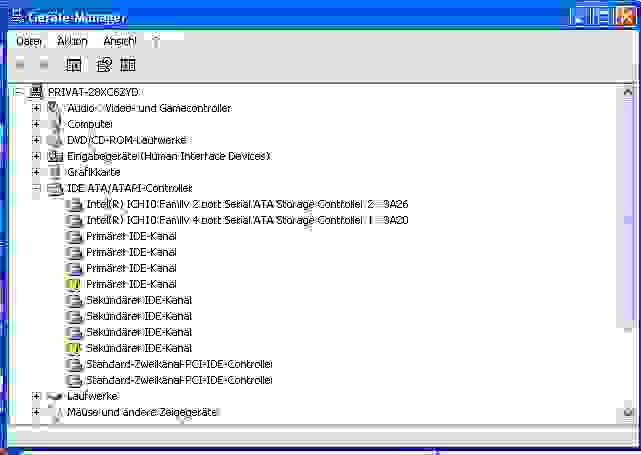The height and width of the screenshot is (455, 641).
Task: Click icon of ICH10 4 port controller 3A20
Action: [x=74, y=220]
